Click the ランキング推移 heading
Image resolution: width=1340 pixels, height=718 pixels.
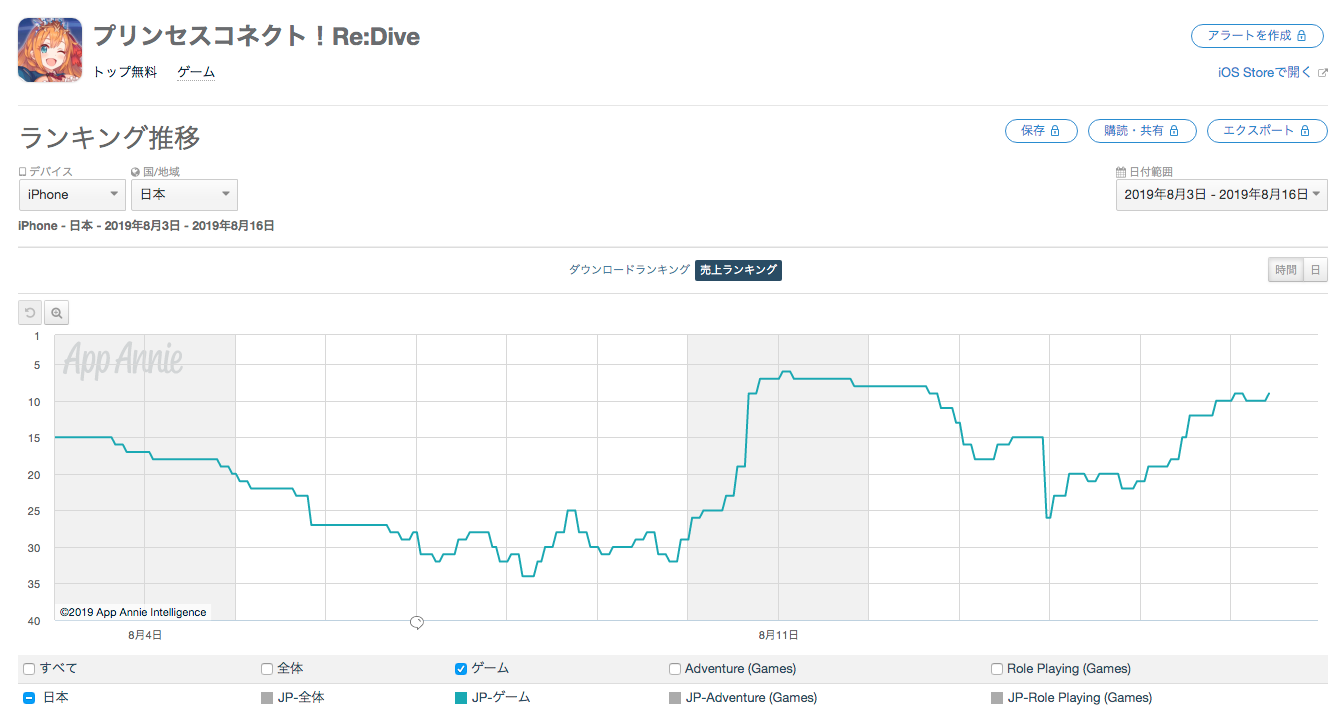point(110,137)
